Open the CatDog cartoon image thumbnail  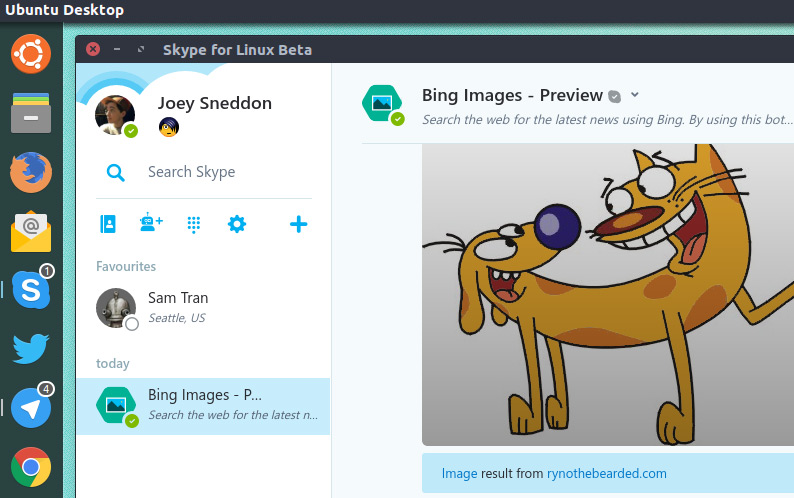(x=608, y=295)
